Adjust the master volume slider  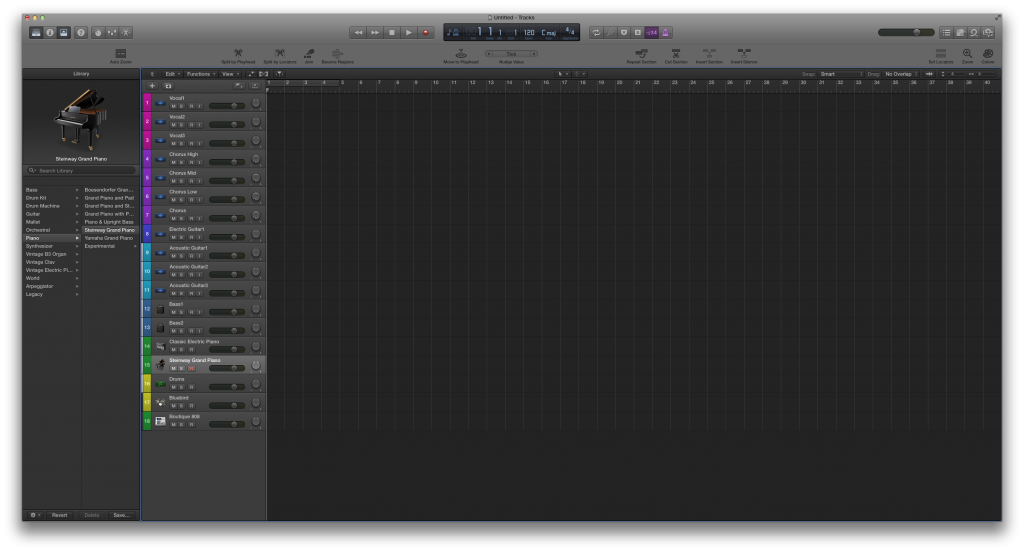point(906,33)
